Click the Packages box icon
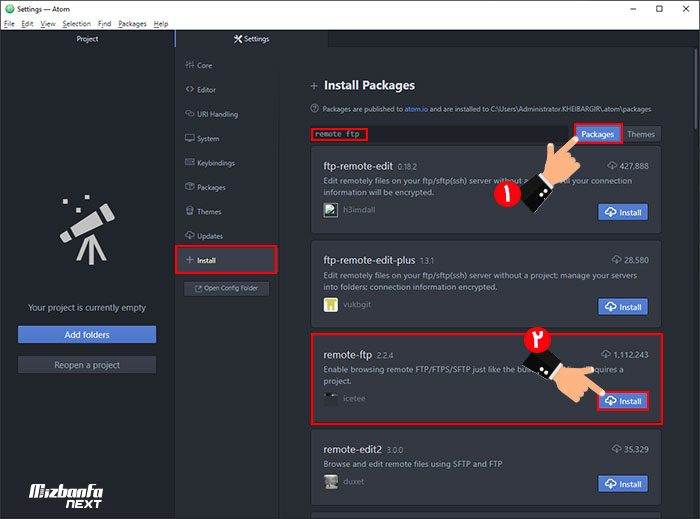Viewport: 700px width, 519px height. (190, 187)
